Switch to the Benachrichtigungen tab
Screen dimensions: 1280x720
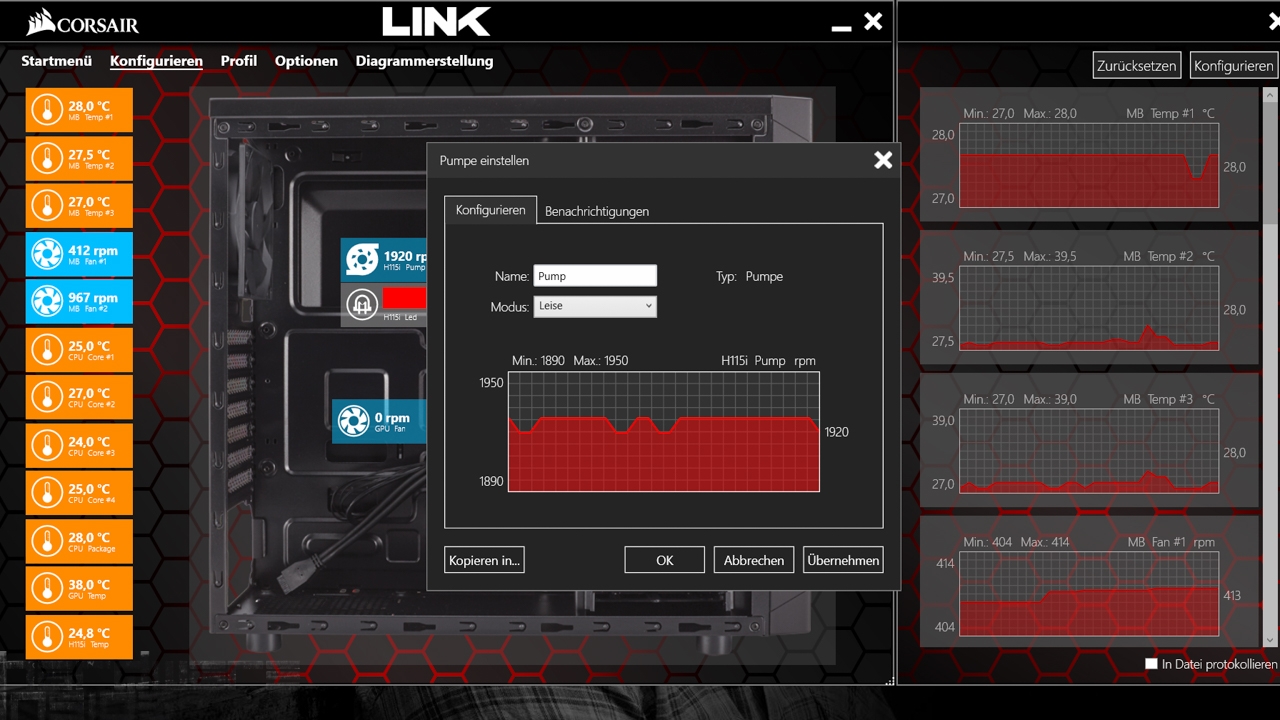(597, 211)
